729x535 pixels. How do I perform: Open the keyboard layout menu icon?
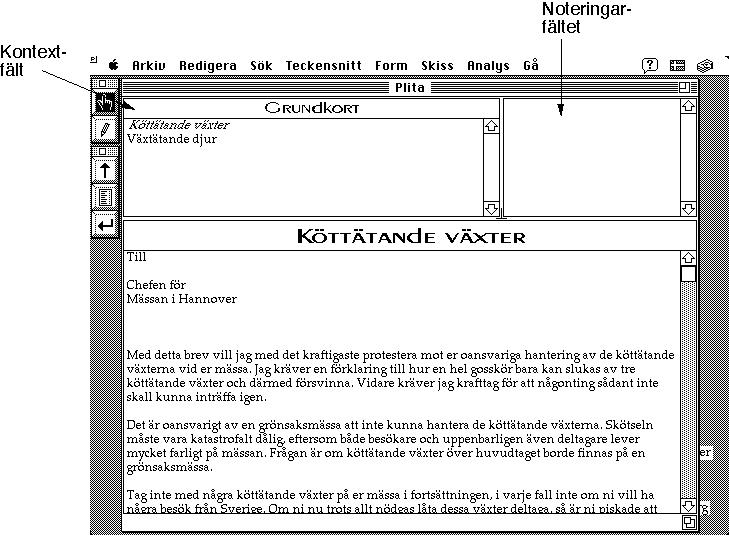[x=677, y=66]
